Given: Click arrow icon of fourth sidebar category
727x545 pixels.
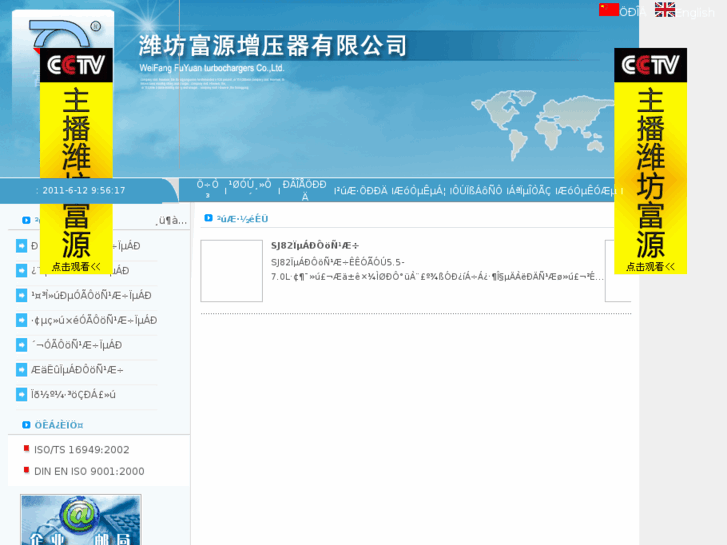Looking at the screenshot, I should 21,320.
